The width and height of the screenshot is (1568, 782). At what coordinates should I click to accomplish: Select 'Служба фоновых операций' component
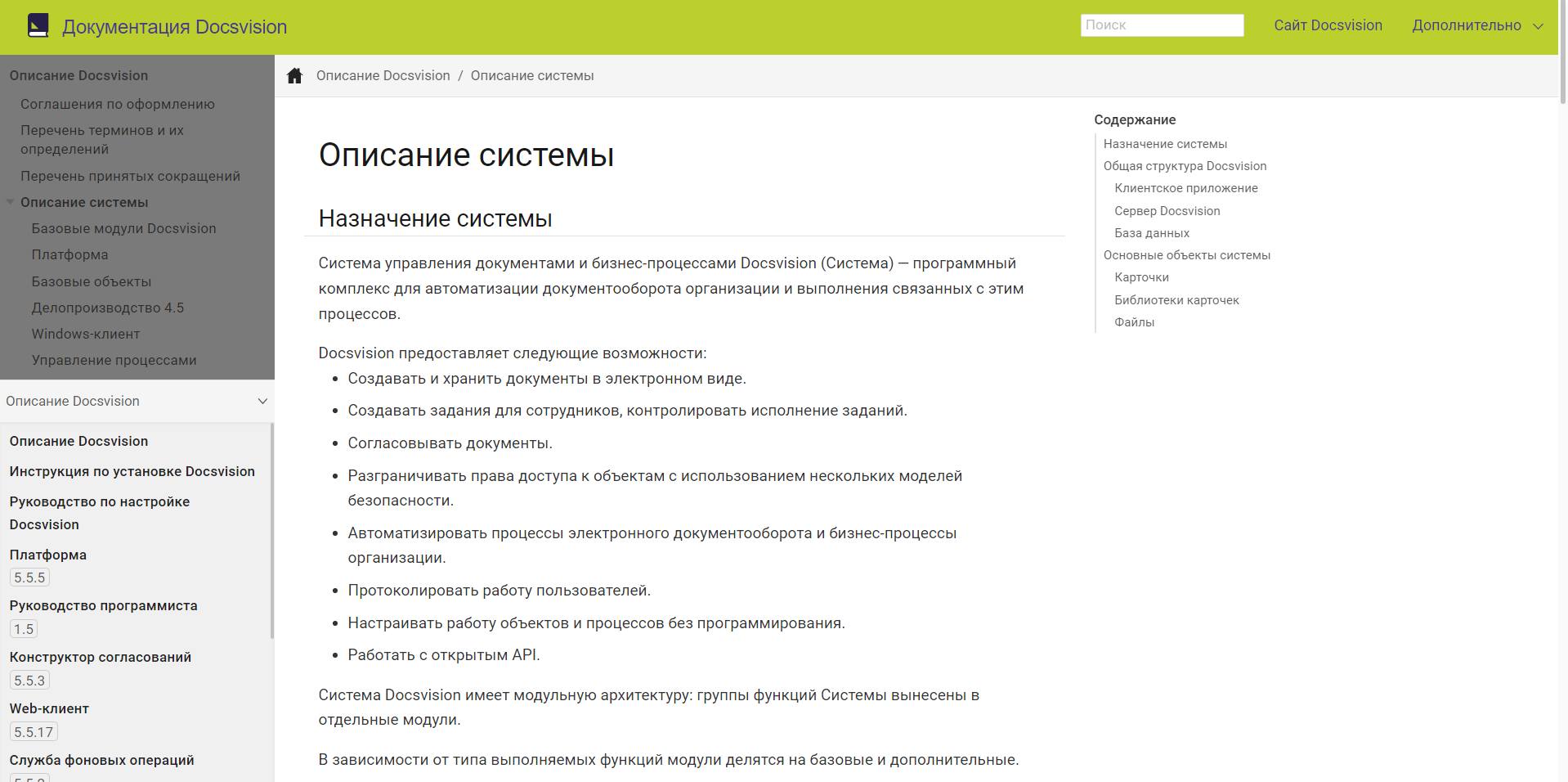102,760
